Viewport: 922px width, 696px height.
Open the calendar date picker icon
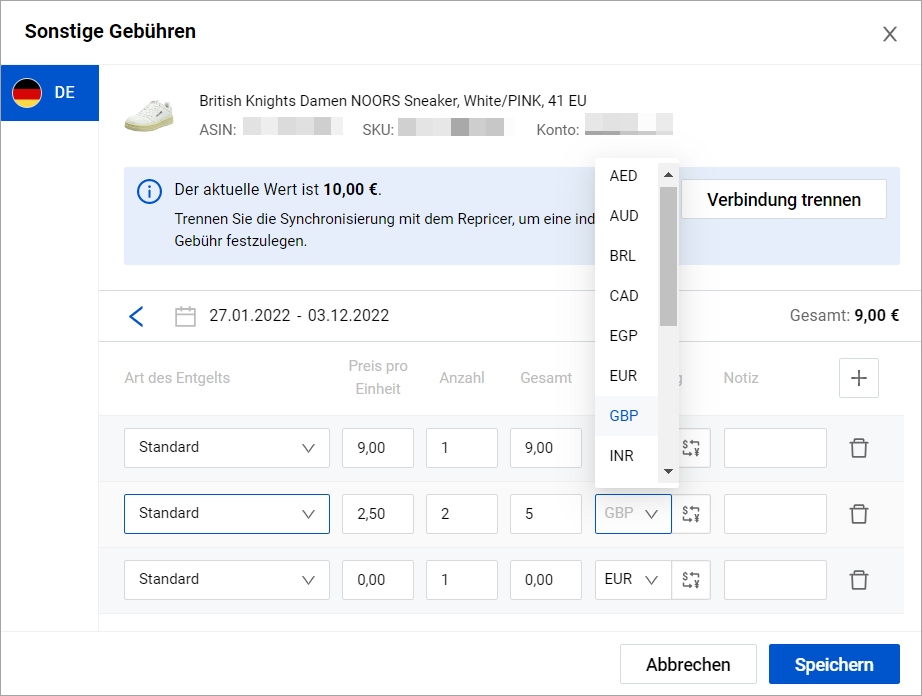click(185, 316)
